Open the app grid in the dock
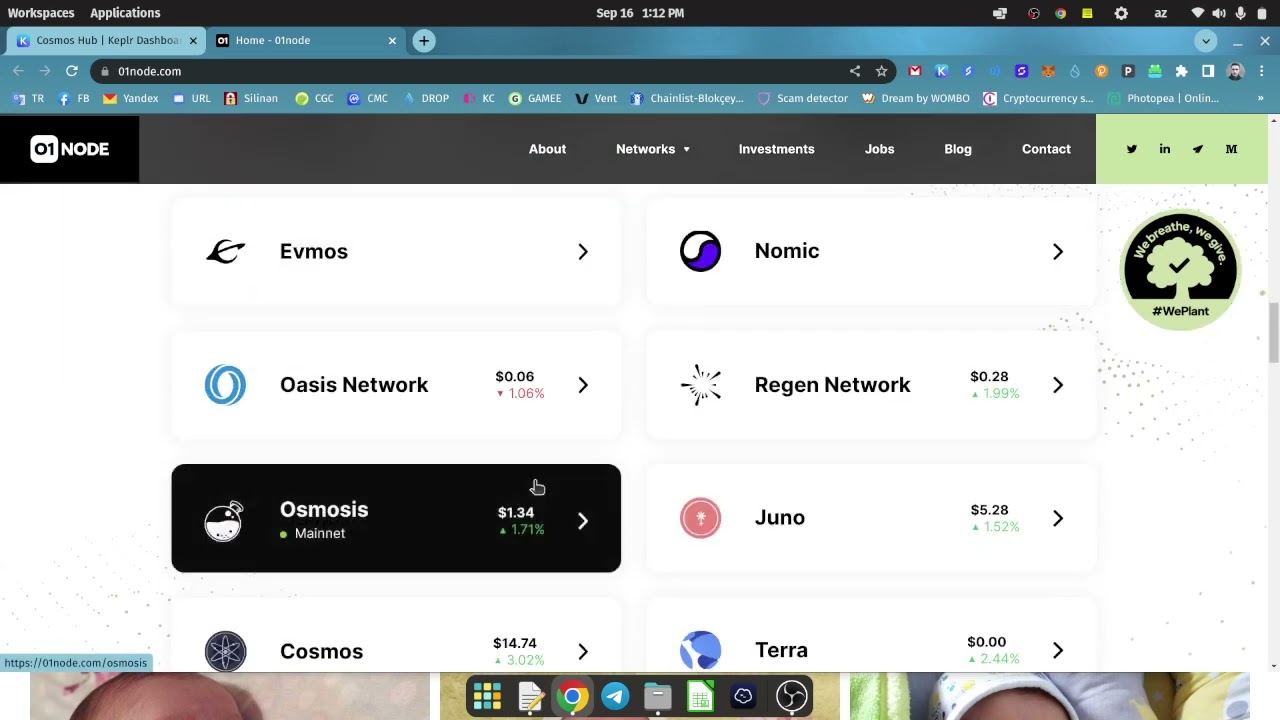This screenshot has height=720, width=1280. click(x=487, y=696)
